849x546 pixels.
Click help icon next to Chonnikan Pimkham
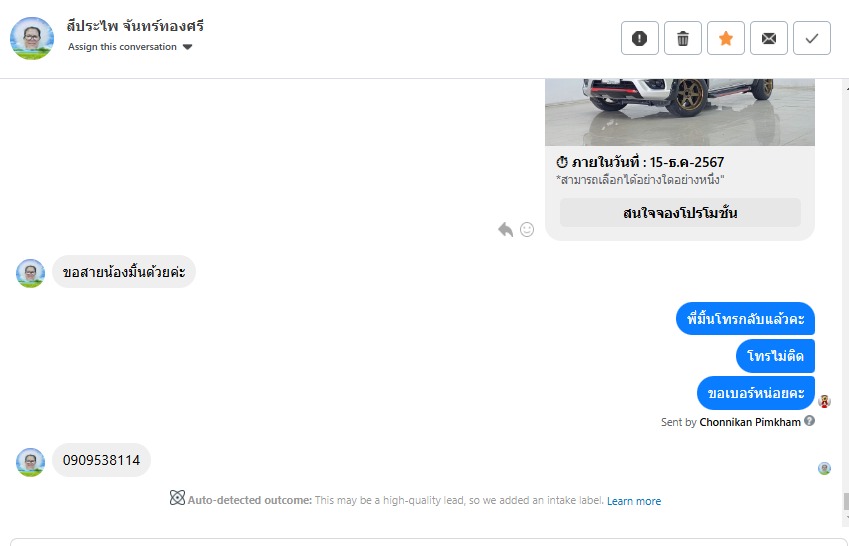click(x=810, y=421)
